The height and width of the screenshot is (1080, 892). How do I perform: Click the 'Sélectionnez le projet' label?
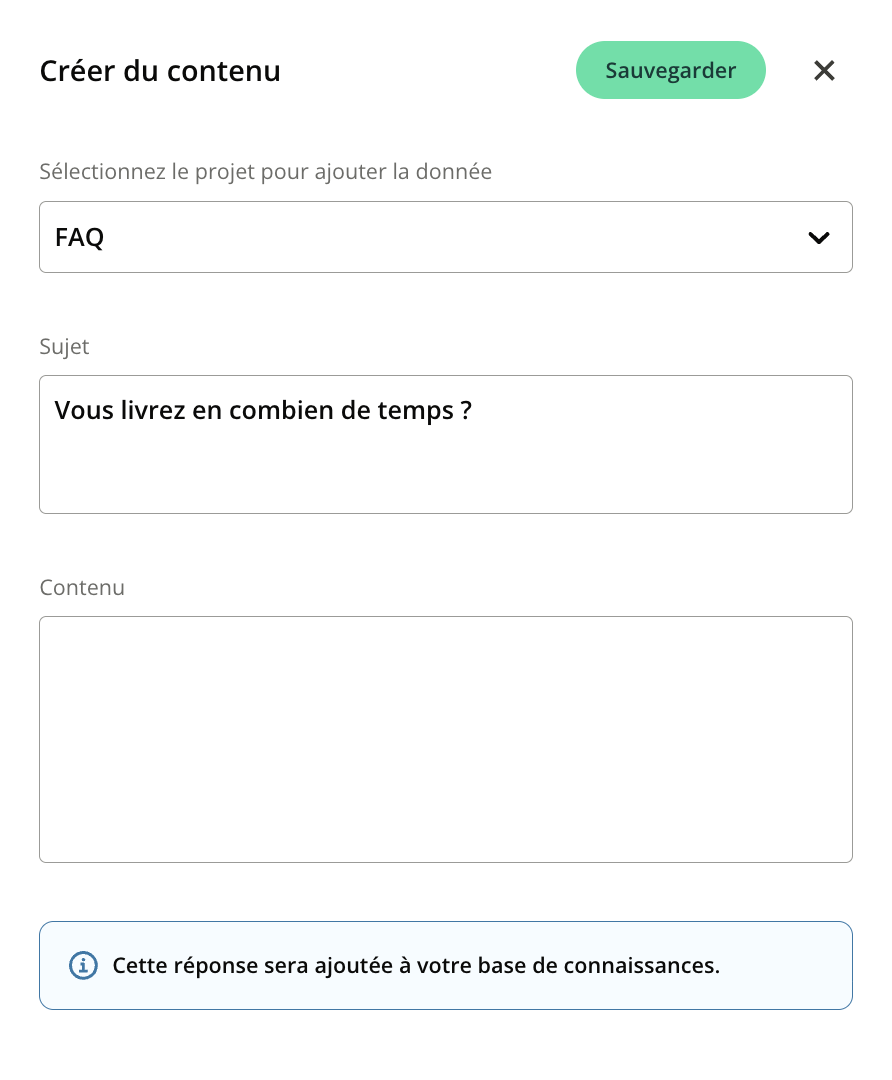pos(265,171)
